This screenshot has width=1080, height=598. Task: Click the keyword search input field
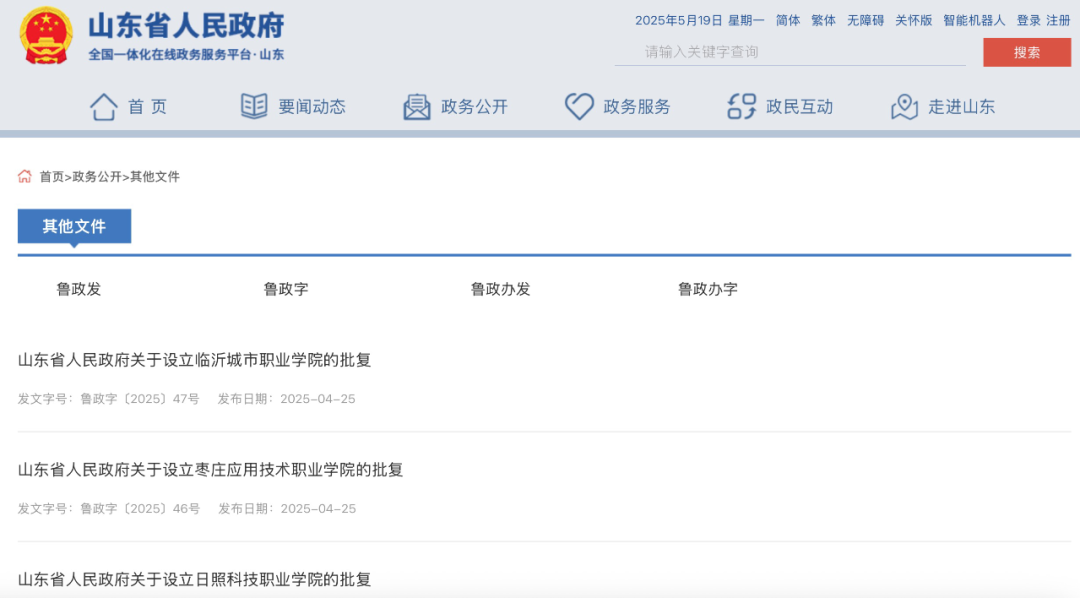(789, 53)
